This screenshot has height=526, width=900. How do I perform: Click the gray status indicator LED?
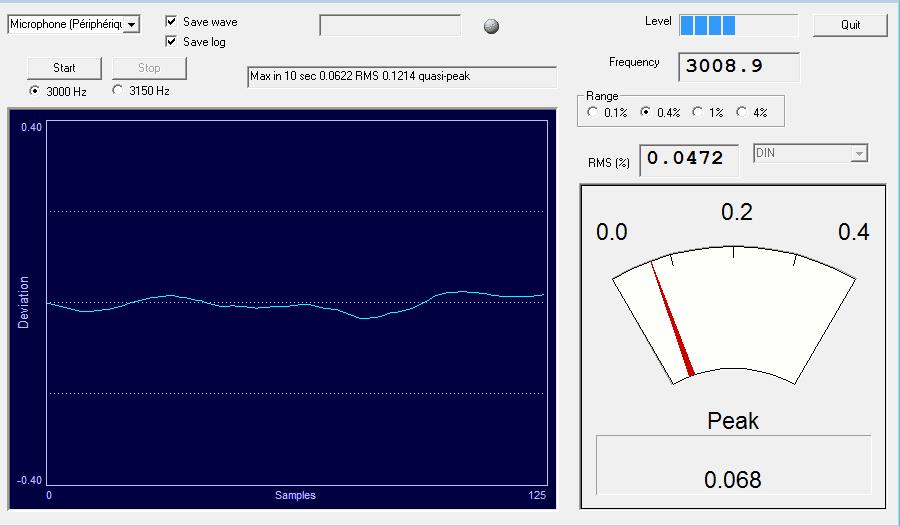491,27
